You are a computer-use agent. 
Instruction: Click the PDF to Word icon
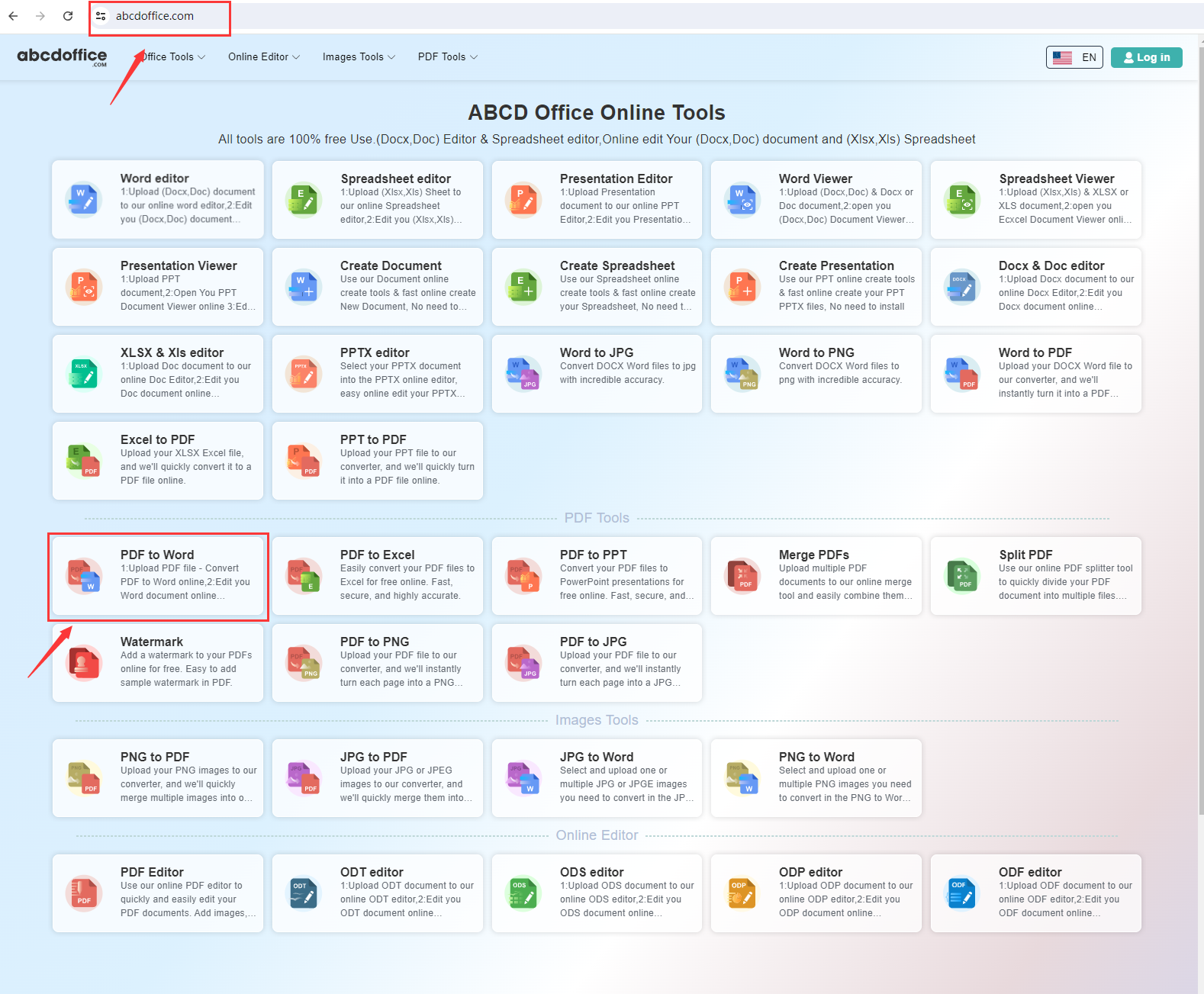[84, 576]
